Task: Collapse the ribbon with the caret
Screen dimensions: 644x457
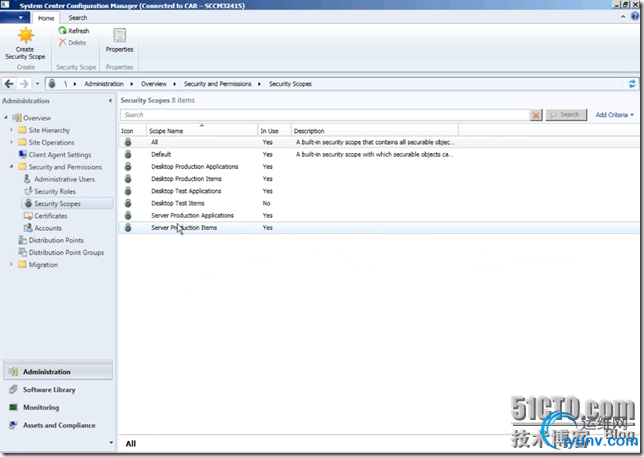Action: 623,17
